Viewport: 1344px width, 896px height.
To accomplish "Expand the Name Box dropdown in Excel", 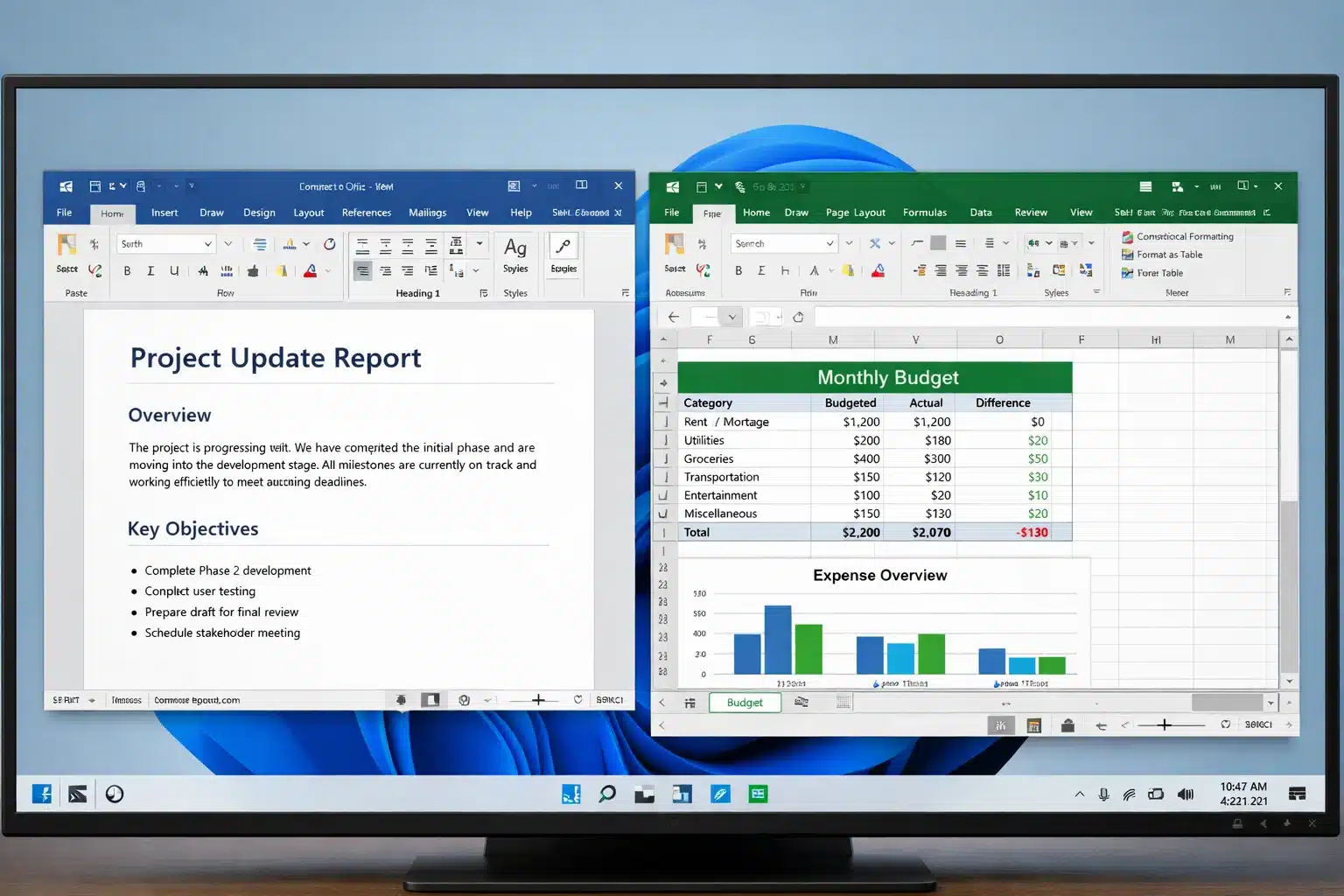I will coord(733,316).
